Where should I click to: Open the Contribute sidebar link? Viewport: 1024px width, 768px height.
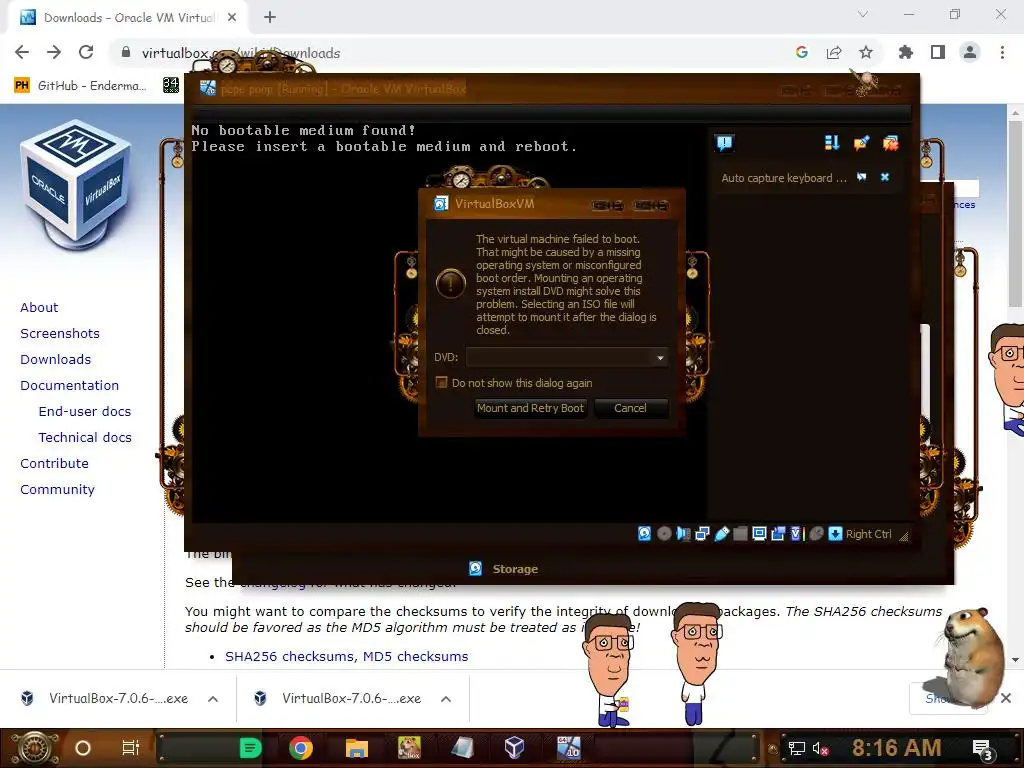tap(54, 464)
